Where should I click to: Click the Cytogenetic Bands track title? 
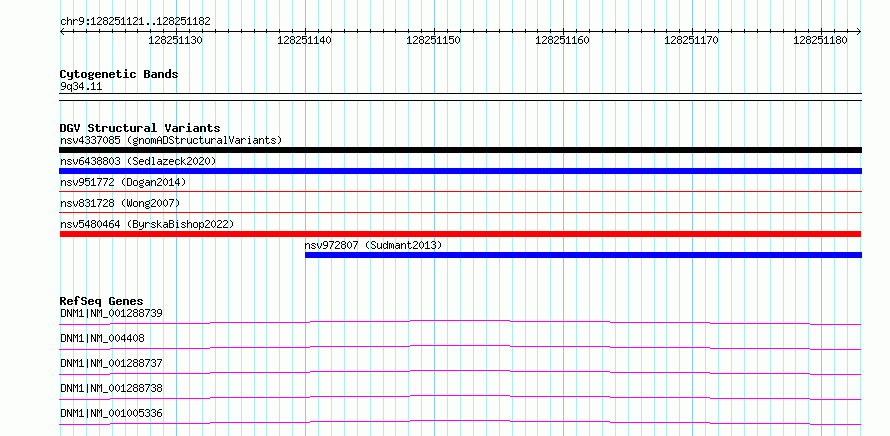click(x=119, y=74)
